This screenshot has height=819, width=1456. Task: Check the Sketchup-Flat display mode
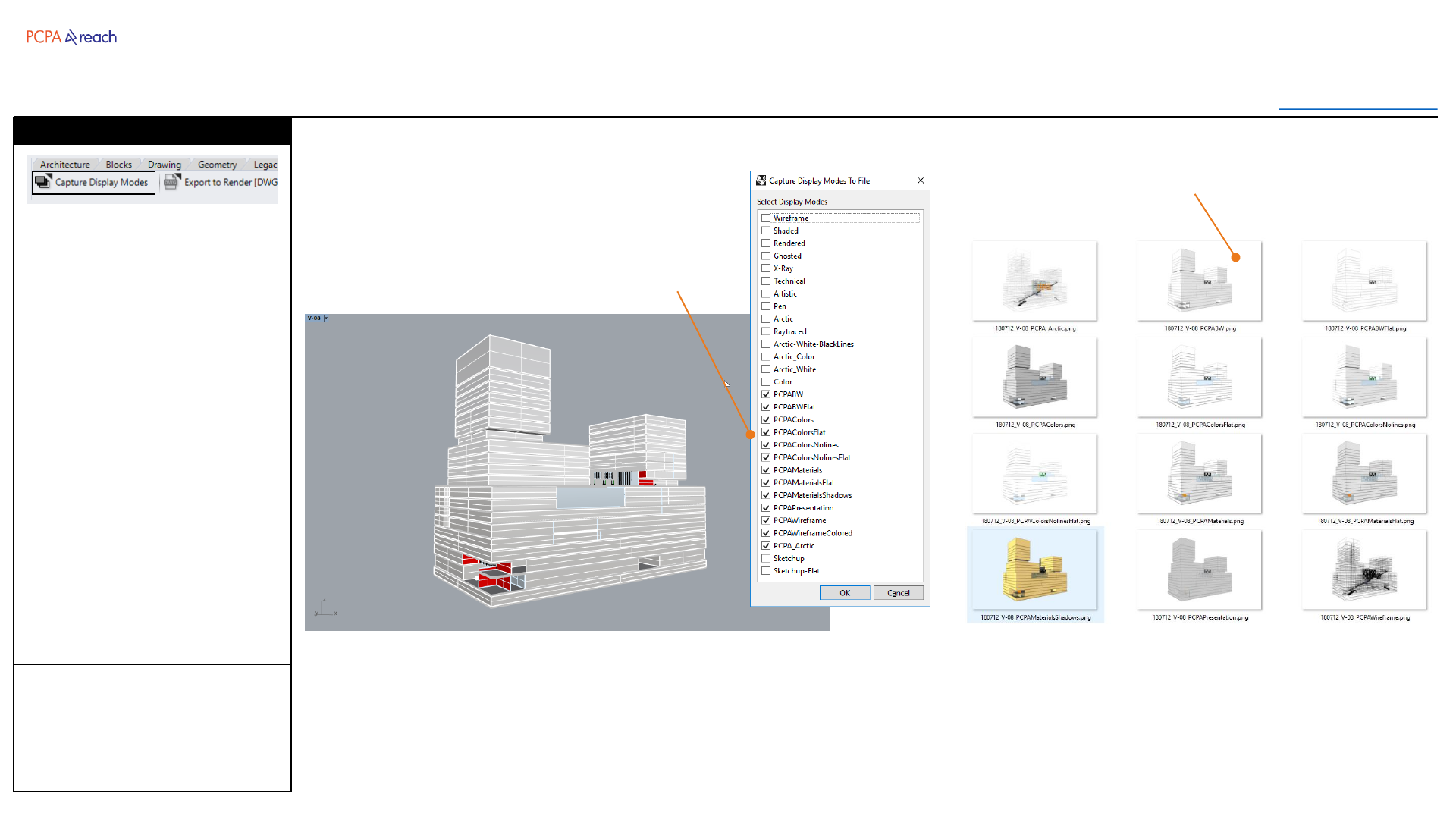point(766,571)
